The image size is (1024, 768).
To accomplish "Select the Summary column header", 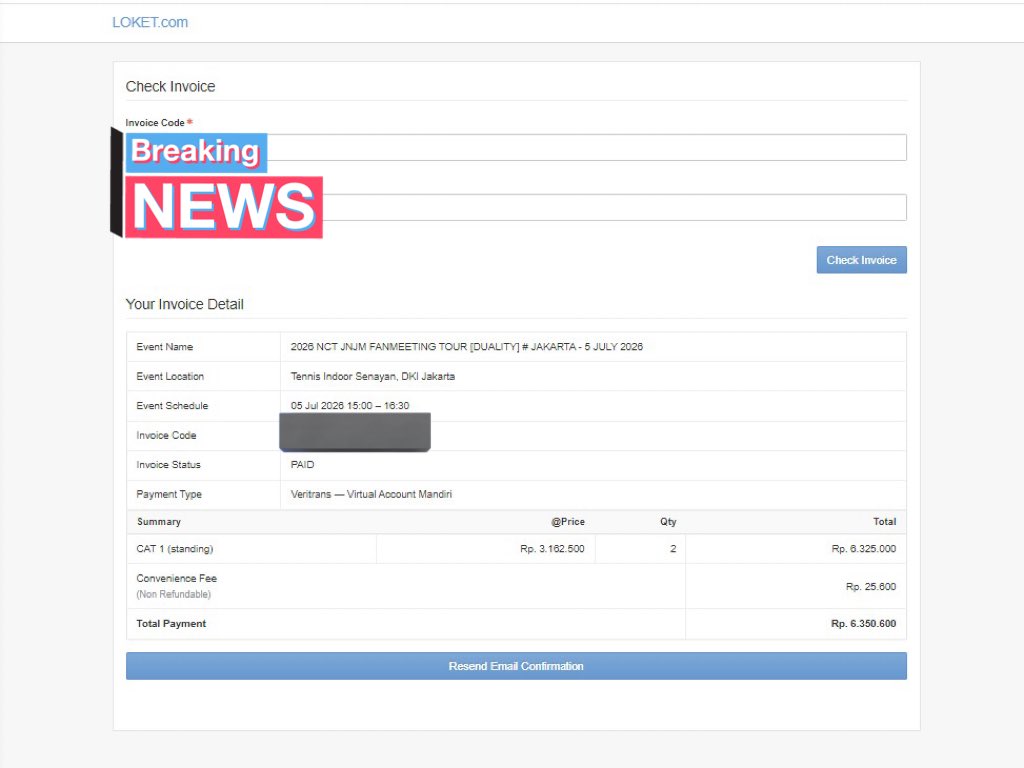I will [159, 522].
